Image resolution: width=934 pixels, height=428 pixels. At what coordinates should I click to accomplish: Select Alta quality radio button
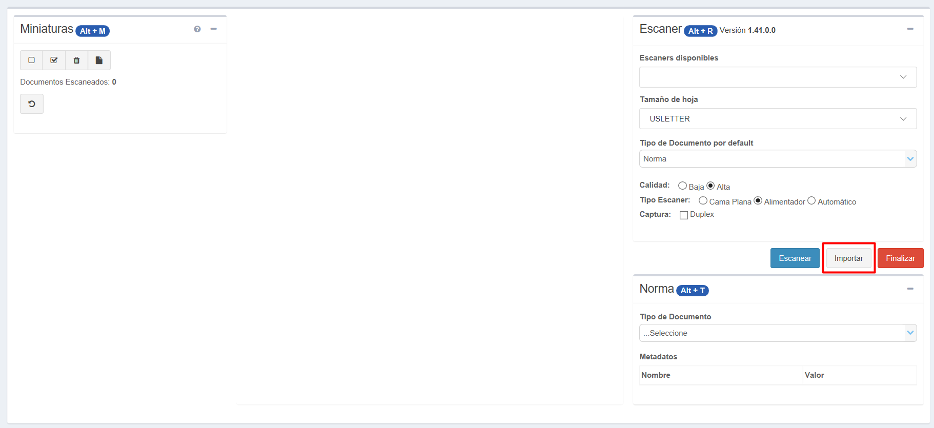tap(711, 186)
